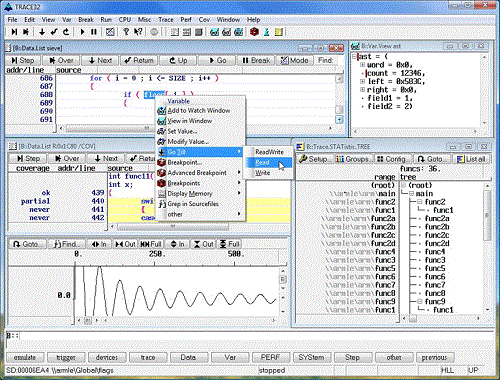Click the PERF softkey button at bottom
Image resolution: width=500 pixels, height=380 pixels.
pos(270,357)
